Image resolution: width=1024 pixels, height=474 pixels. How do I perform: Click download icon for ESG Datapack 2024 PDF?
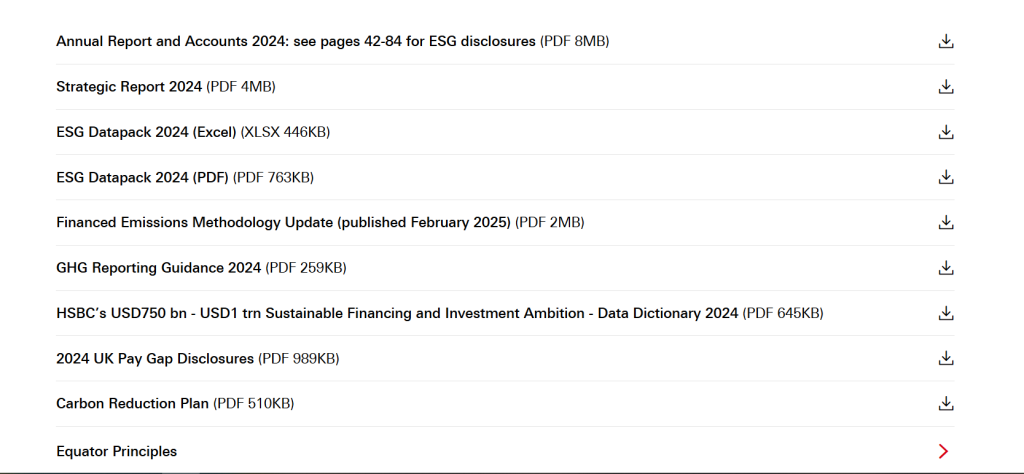946,177
